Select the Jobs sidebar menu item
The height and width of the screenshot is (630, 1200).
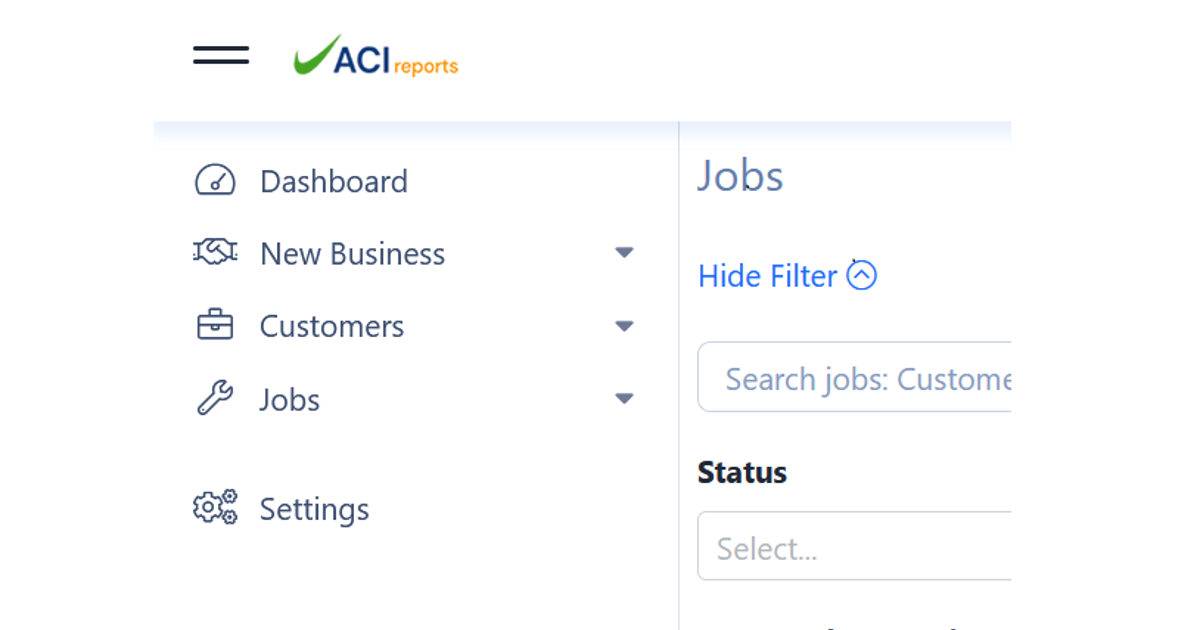pos(290,400)
